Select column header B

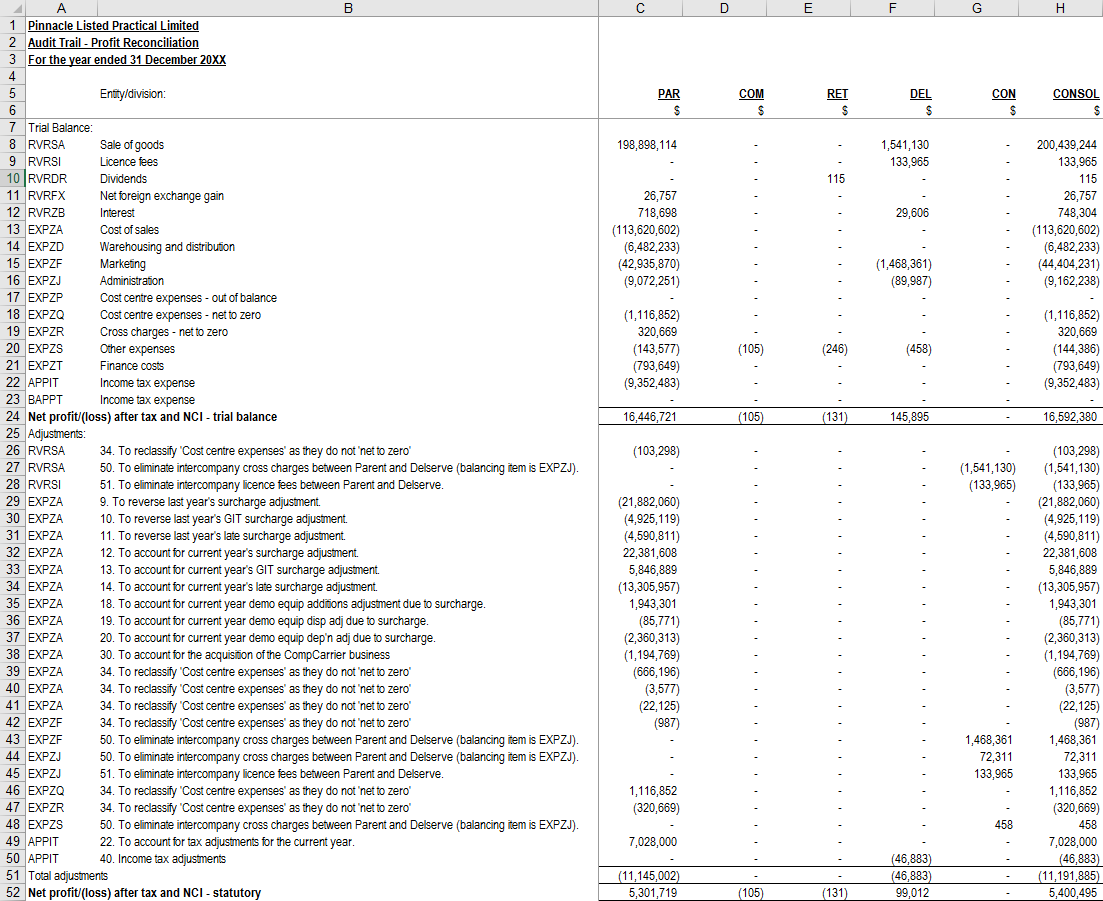[348, 8]
